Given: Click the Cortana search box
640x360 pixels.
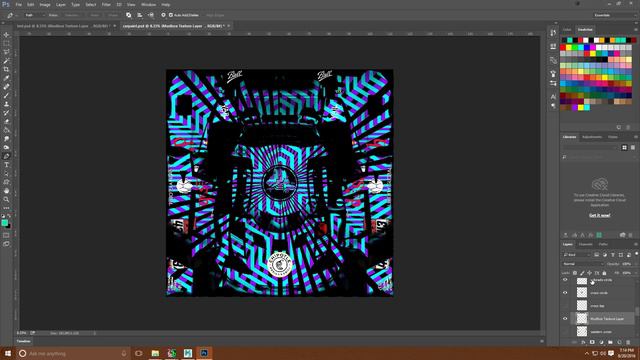Looking at the screenshot, I should coord(73,353).
